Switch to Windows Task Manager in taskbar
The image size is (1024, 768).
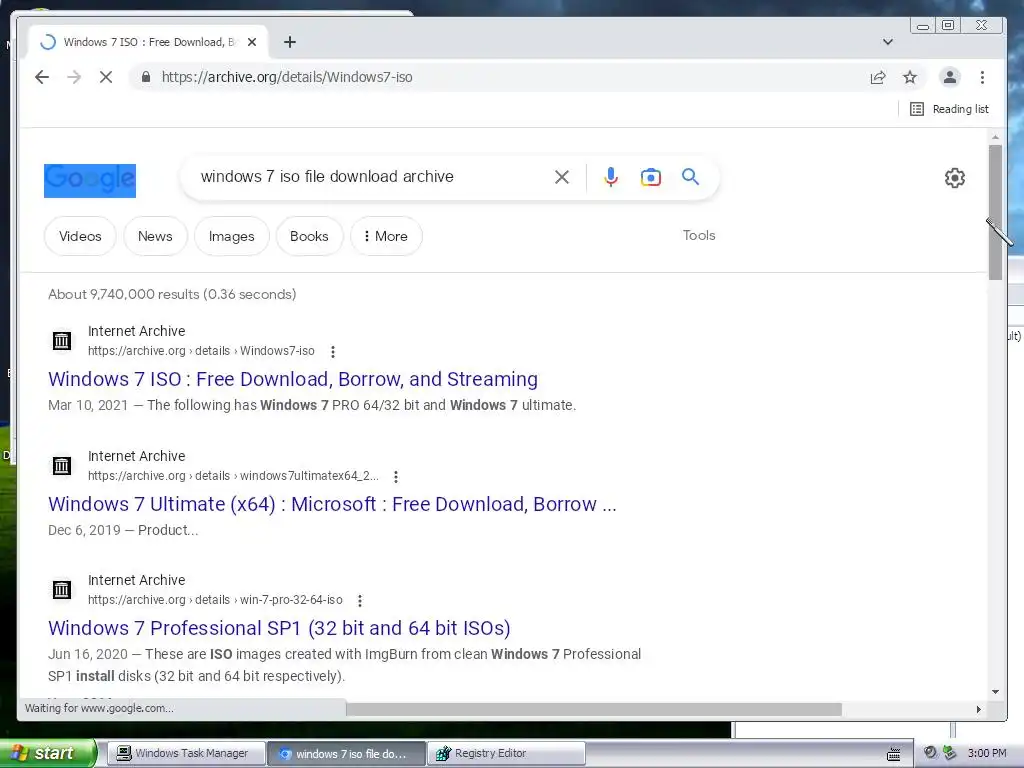[185, 754]
